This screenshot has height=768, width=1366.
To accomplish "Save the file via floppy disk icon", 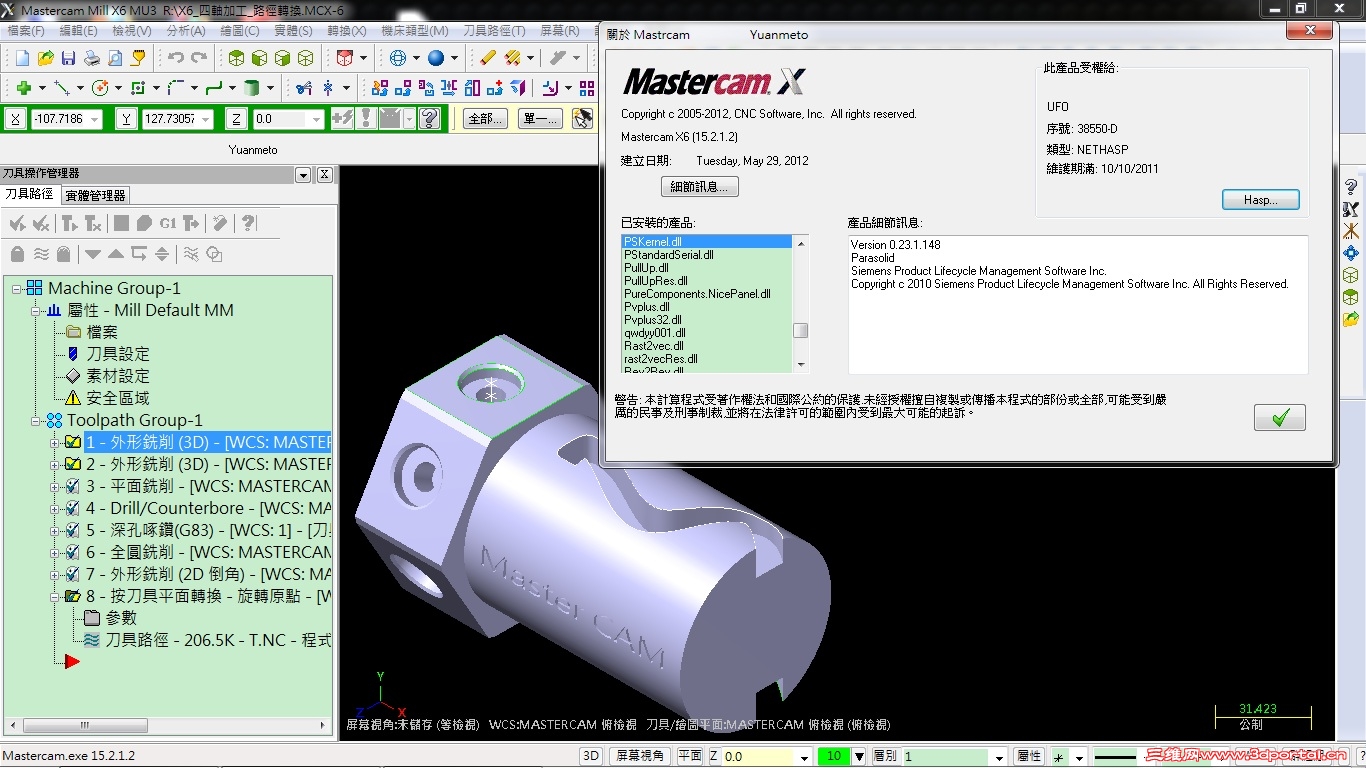I will pos(68,58).
